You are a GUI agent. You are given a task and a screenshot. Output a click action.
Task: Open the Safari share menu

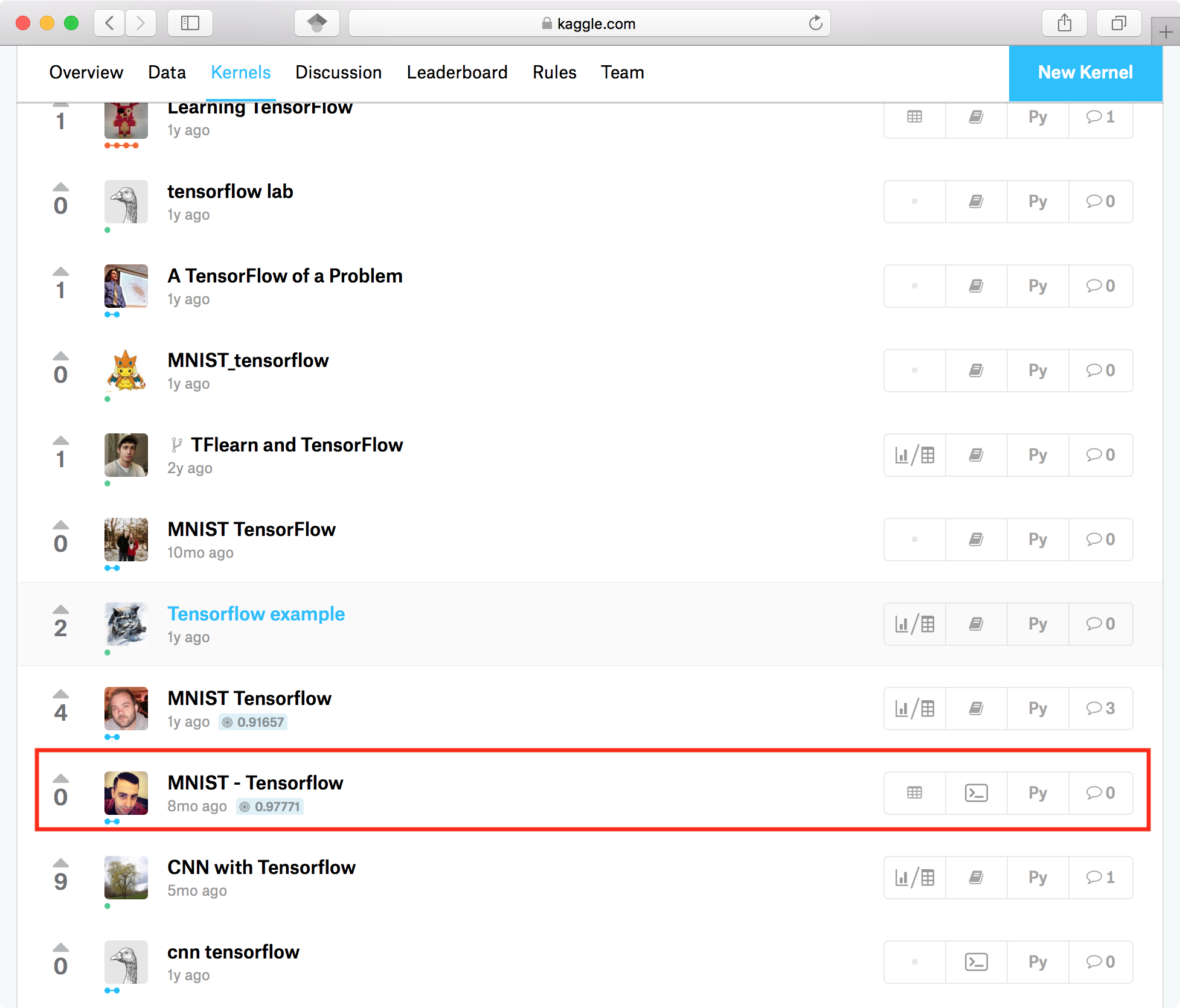click(1065, 24)
